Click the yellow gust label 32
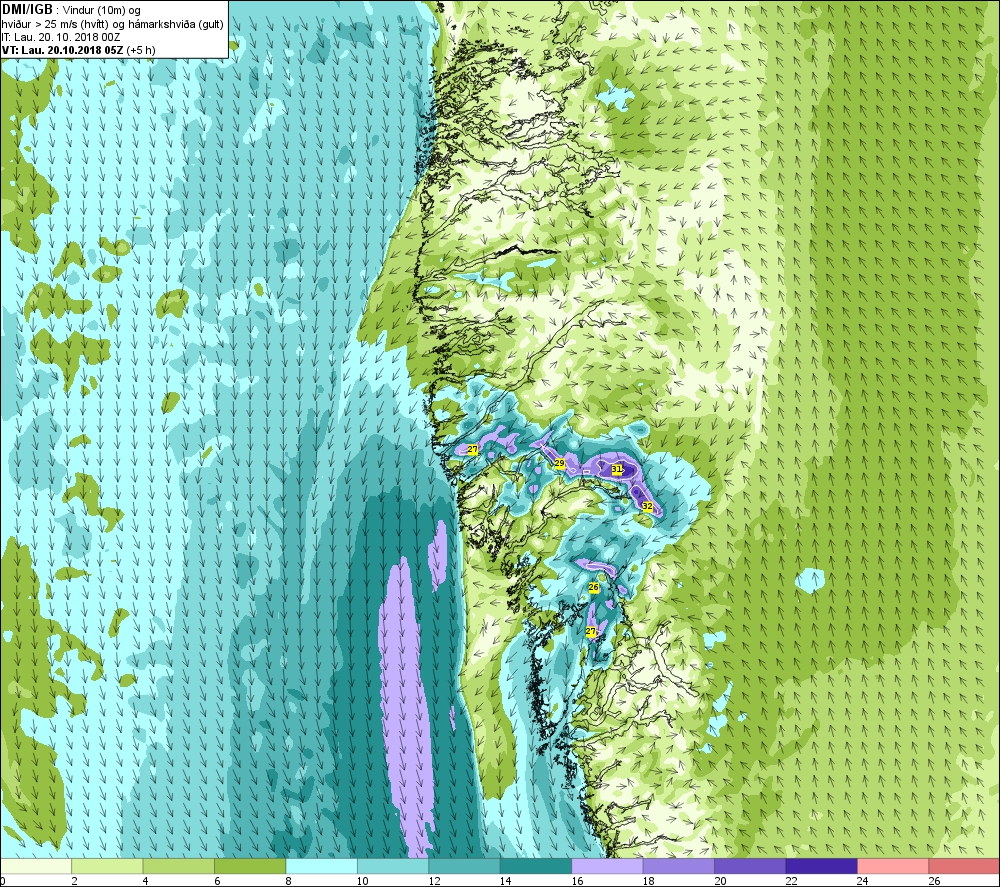The width and height of the screenshot is (1000, 887). [x=647, y=506]
